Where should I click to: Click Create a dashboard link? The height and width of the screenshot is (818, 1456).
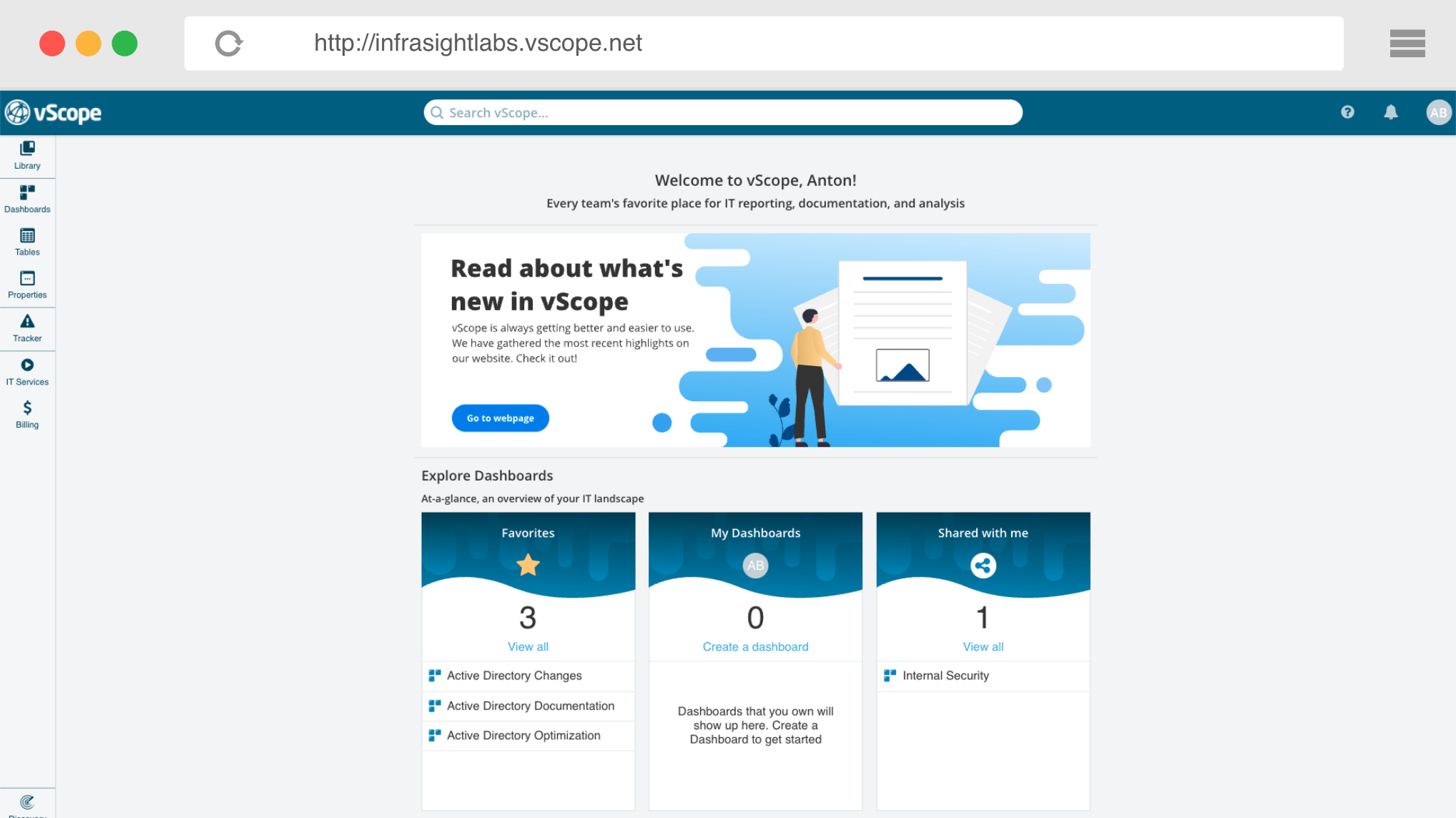point(755,646)
